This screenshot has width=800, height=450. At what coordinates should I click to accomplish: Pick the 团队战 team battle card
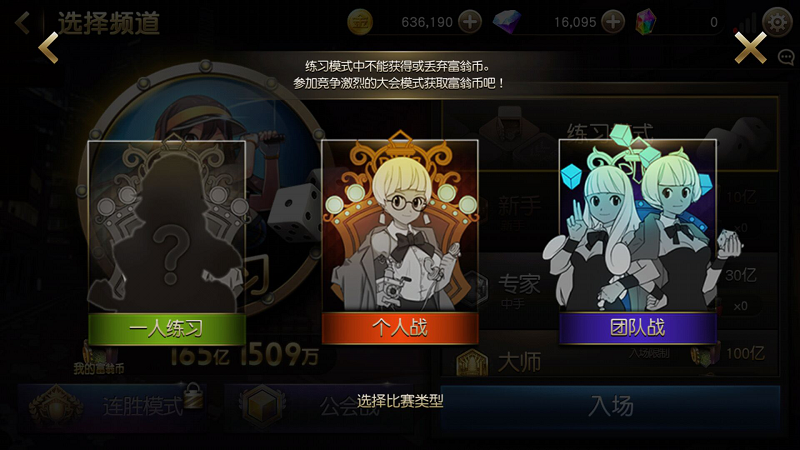(638, 242)
